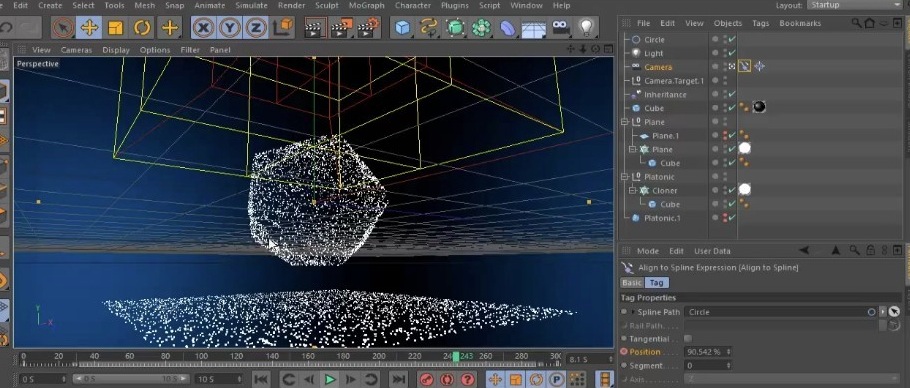Open the Character menu

[x=413, y=5]
